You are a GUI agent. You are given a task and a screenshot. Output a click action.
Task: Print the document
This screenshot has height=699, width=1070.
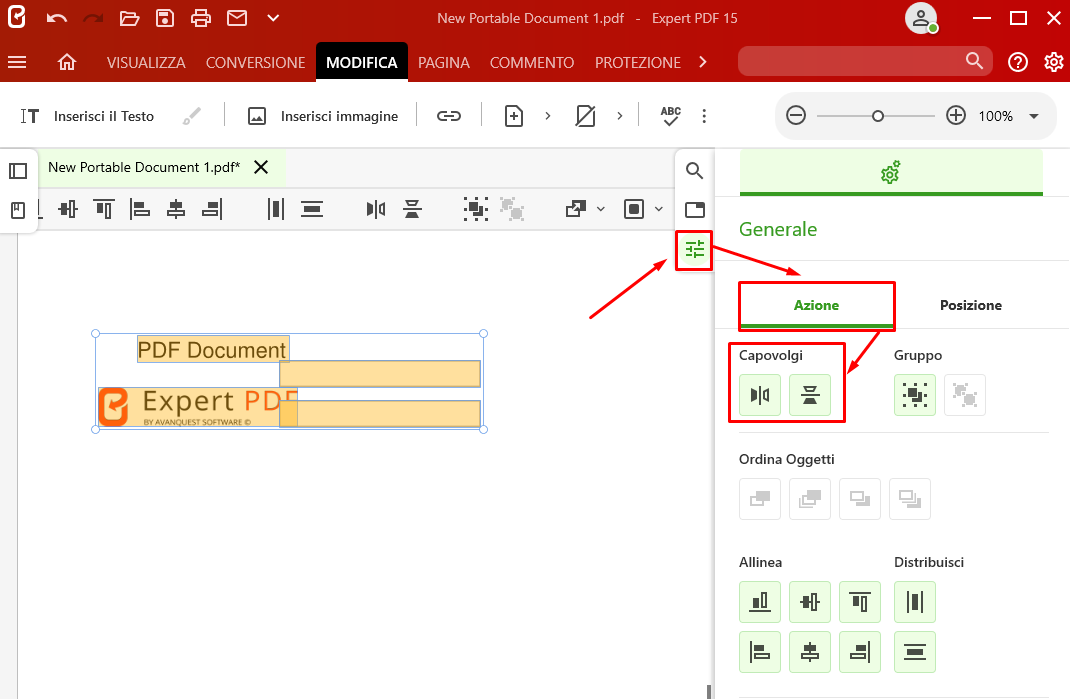tap(201, 18)
